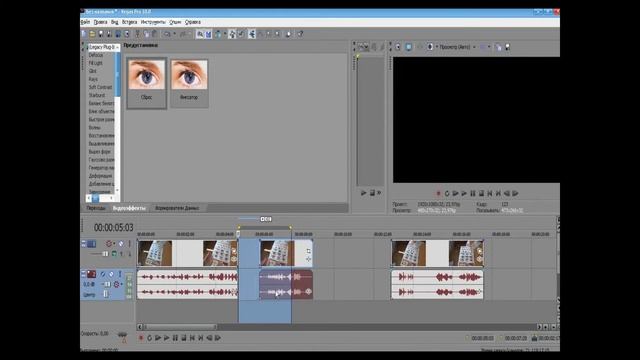The height and width of the screenshot is (360, 640).
Task: Open Automation Settings gear on audio track
Action: point(117,284)
